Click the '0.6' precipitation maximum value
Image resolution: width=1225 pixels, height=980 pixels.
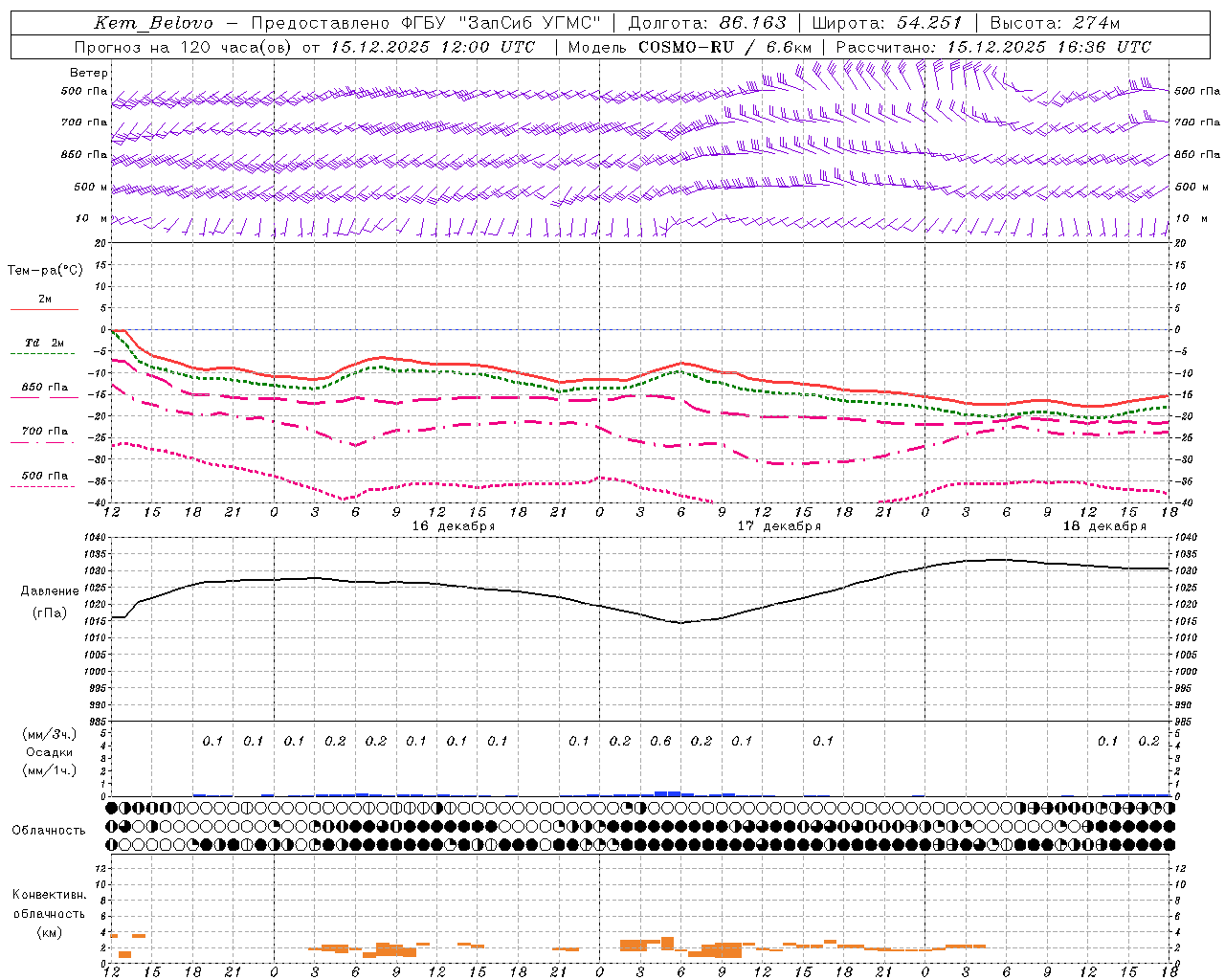point(660,741)
